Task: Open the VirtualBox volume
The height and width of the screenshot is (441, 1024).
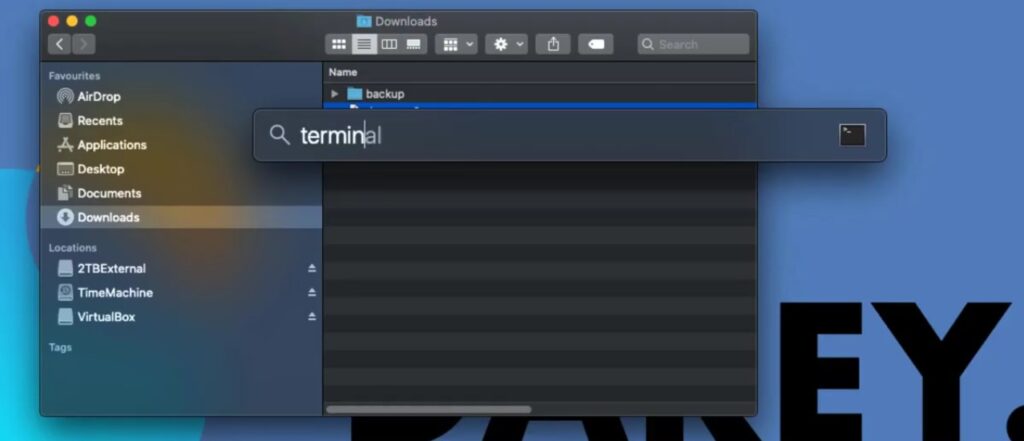Action: click(181, 317)
